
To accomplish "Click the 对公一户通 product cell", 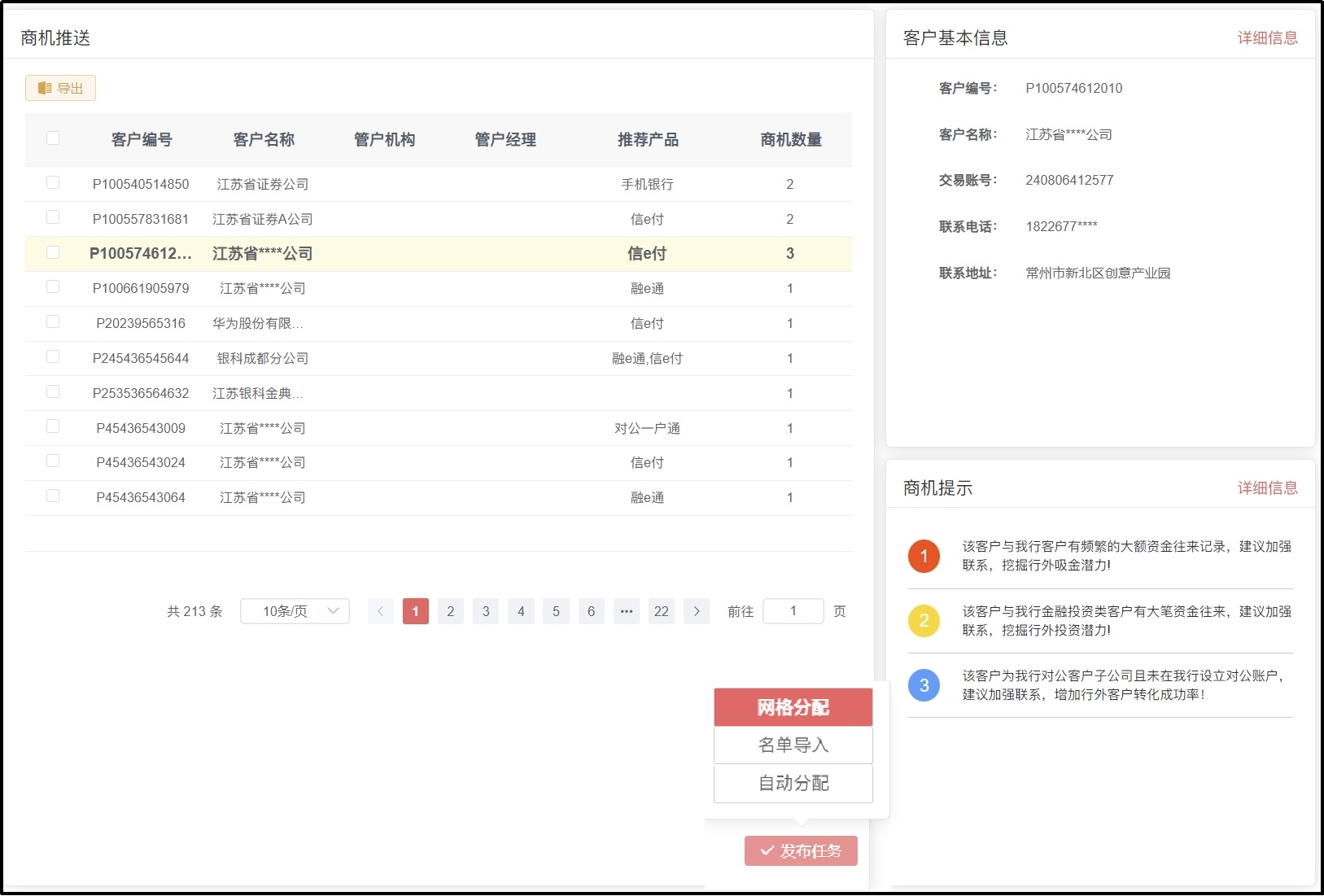I will (648, 428).
